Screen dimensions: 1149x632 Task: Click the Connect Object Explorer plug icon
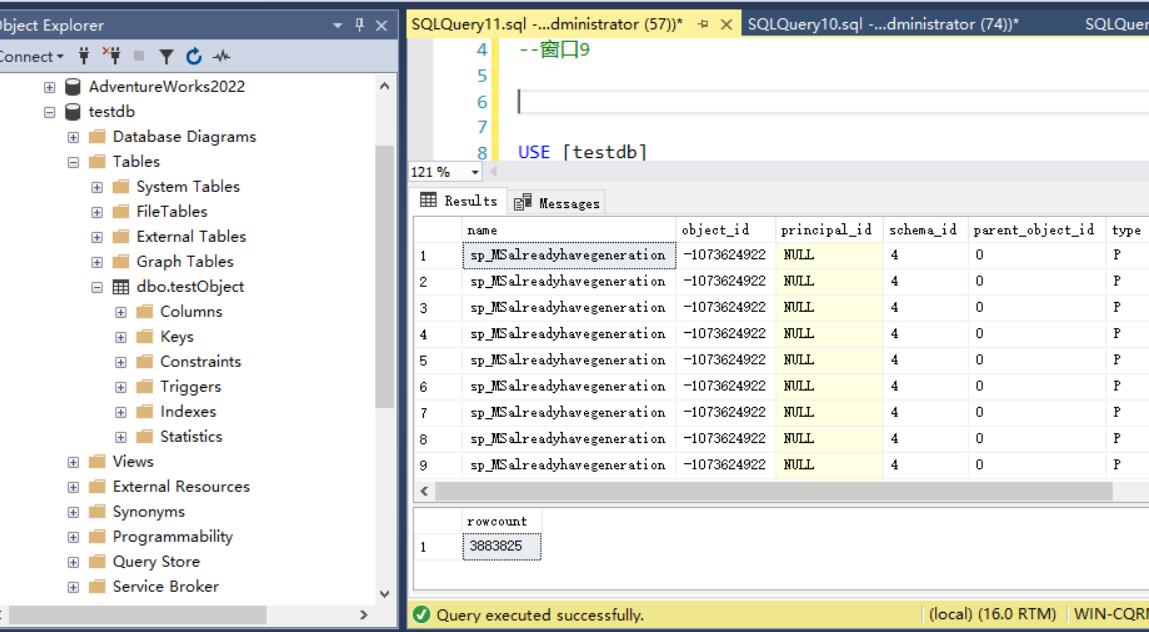(x=84, y=56)
